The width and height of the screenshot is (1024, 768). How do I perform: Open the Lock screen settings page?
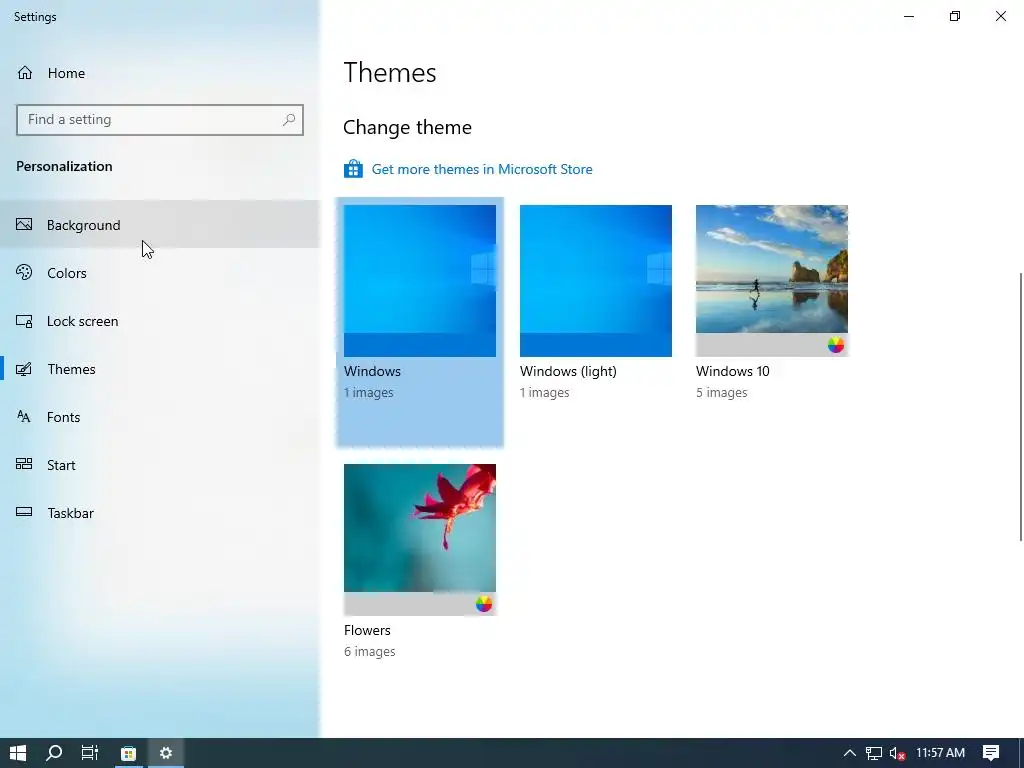tap(160, 321)
